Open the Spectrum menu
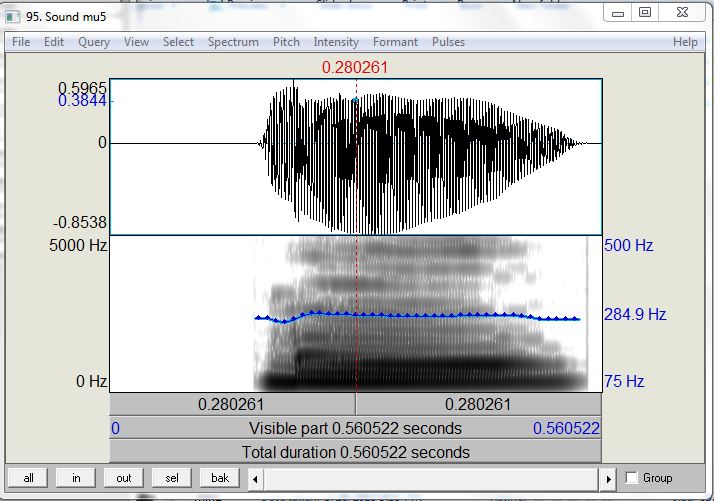Screen dimensions: 714x501 233,42
